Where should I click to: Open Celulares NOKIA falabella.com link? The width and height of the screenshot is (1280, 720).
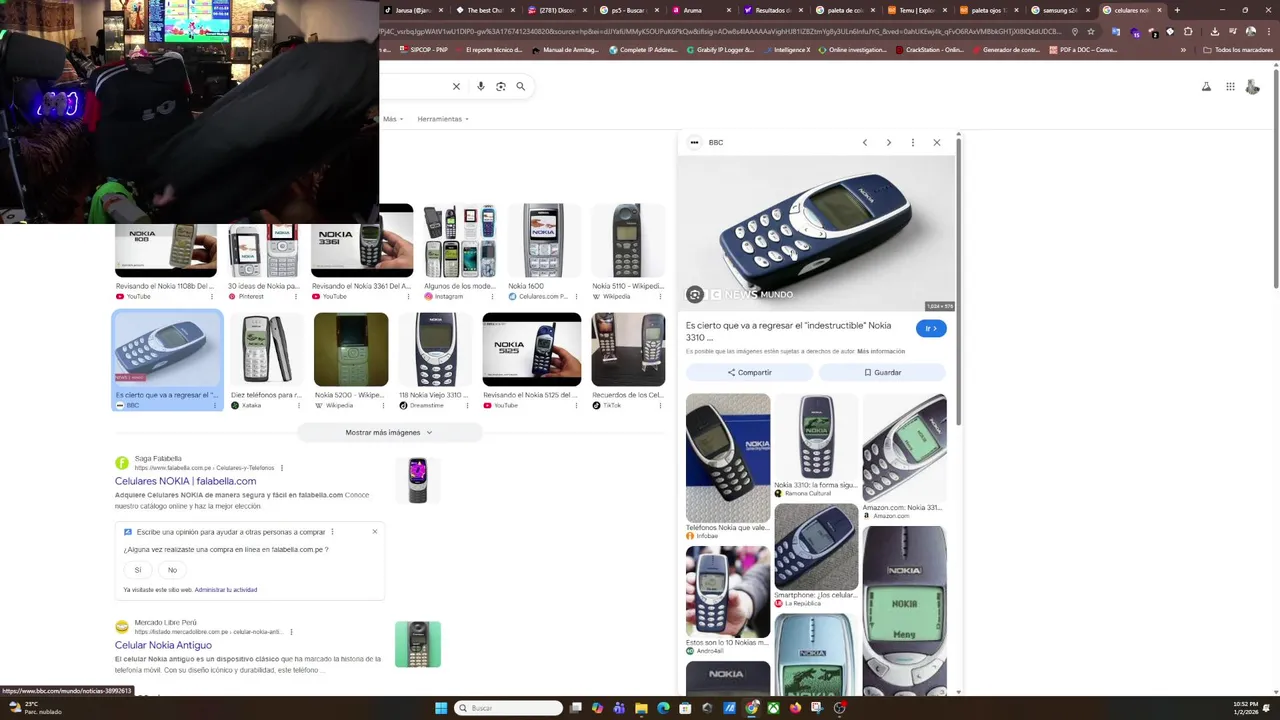click(x=185, y=481)
